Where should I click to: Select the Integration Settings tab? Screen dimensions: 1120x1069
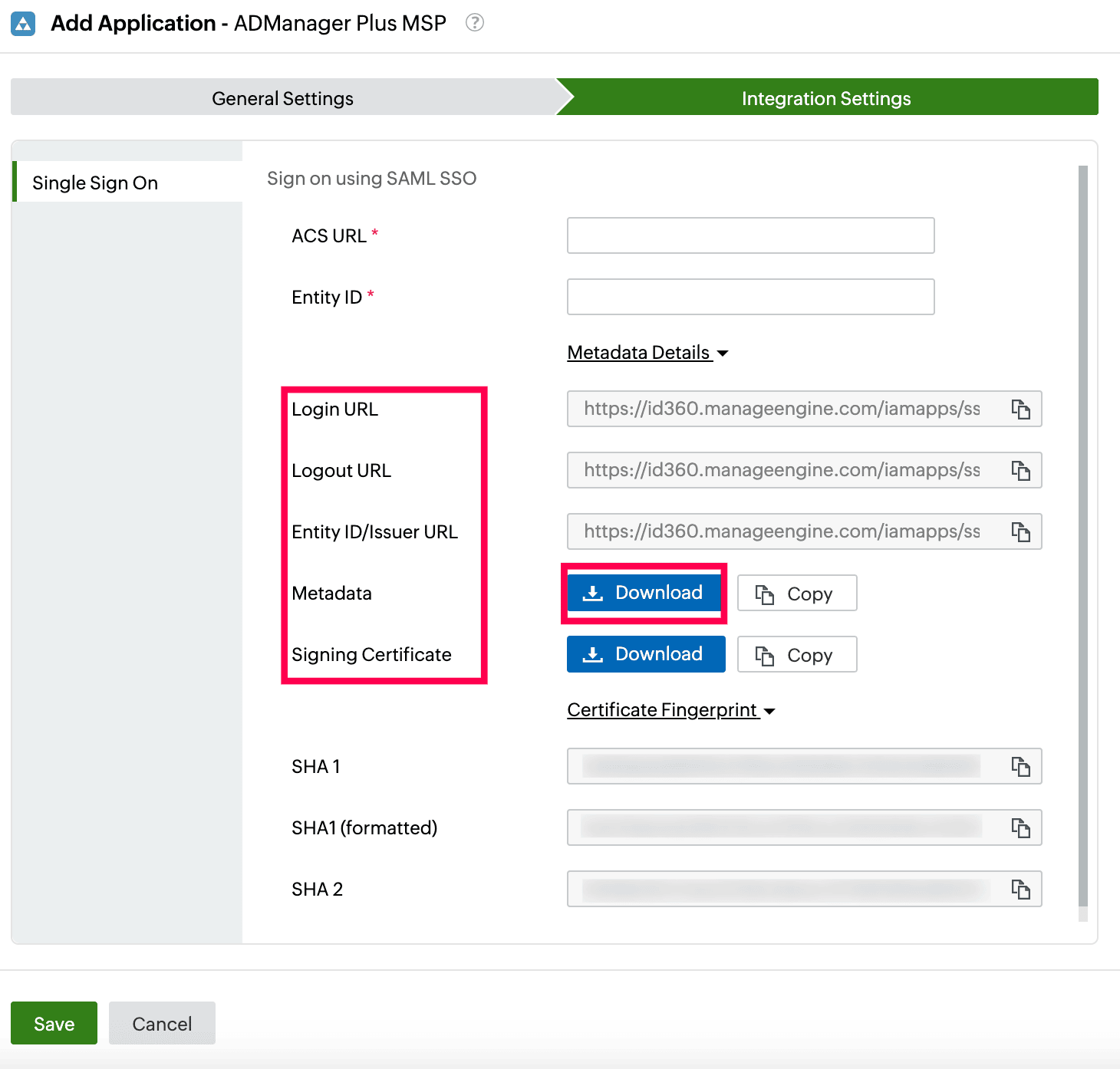825,97
